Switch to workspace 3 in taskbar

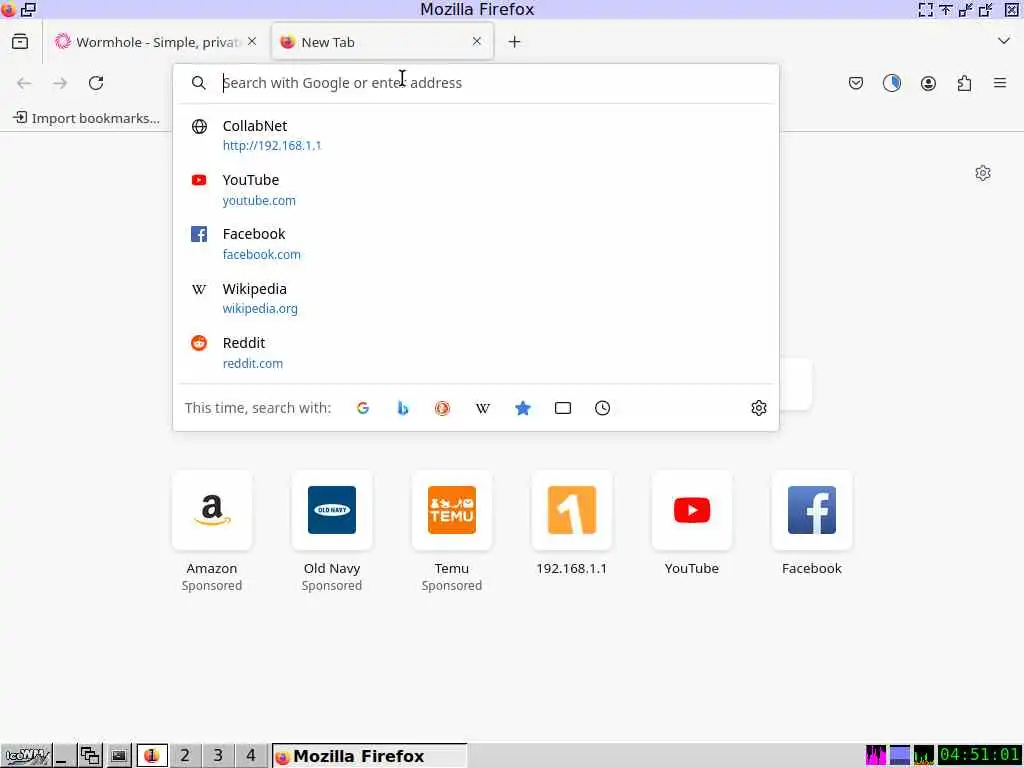pyautogui.click(x=218, y=756)
